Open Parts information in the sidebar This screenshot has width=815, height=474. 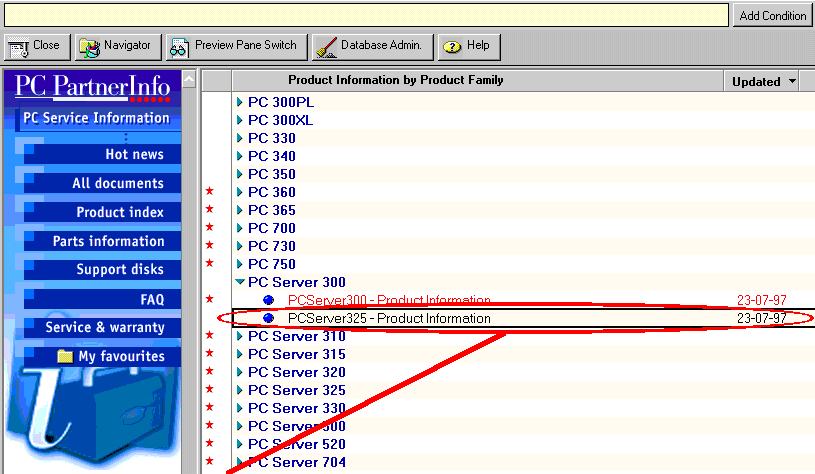click(108, 241)
